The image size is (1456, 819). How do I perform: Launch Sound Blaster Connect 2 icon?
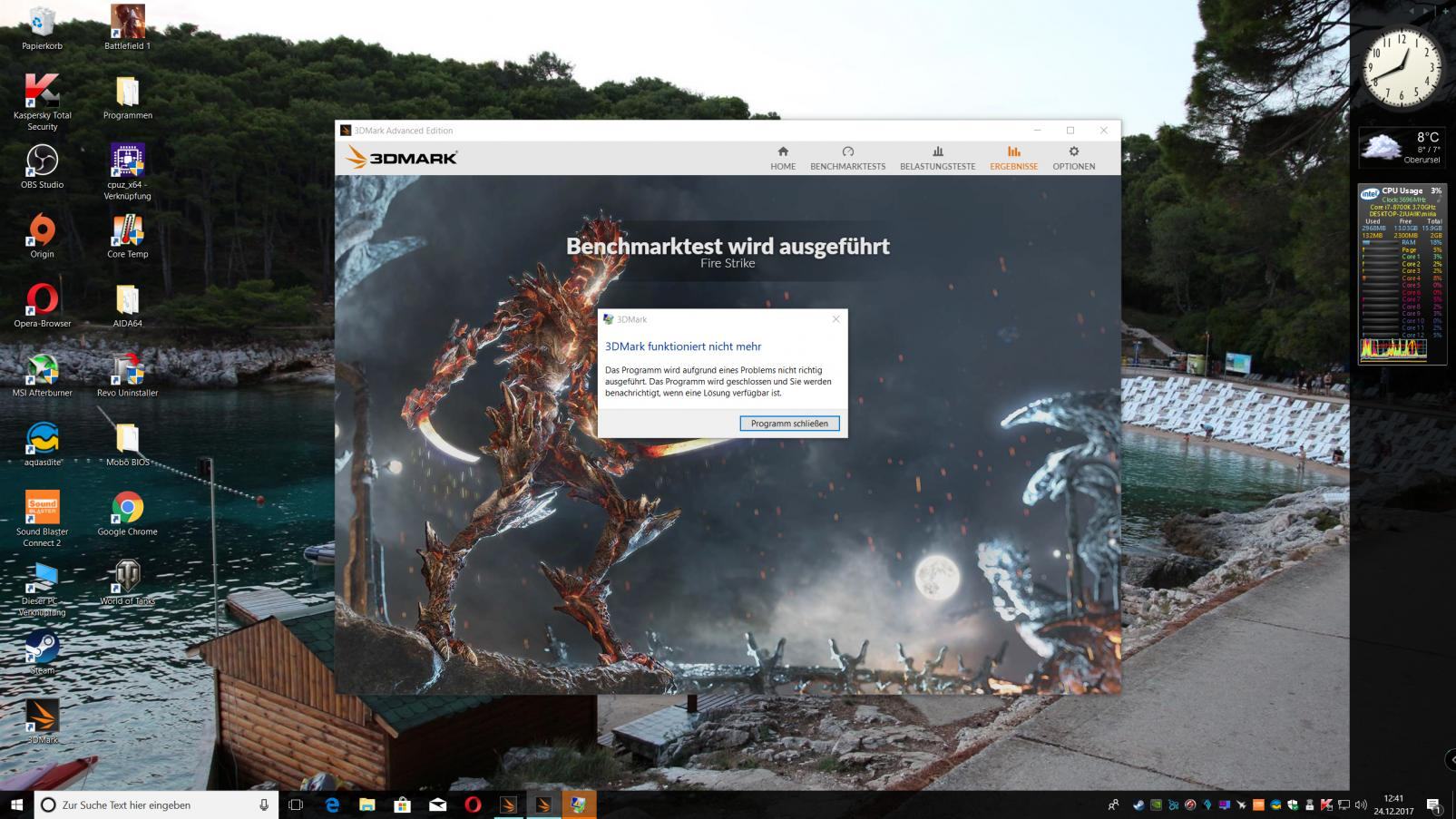(x=42, y=519)
